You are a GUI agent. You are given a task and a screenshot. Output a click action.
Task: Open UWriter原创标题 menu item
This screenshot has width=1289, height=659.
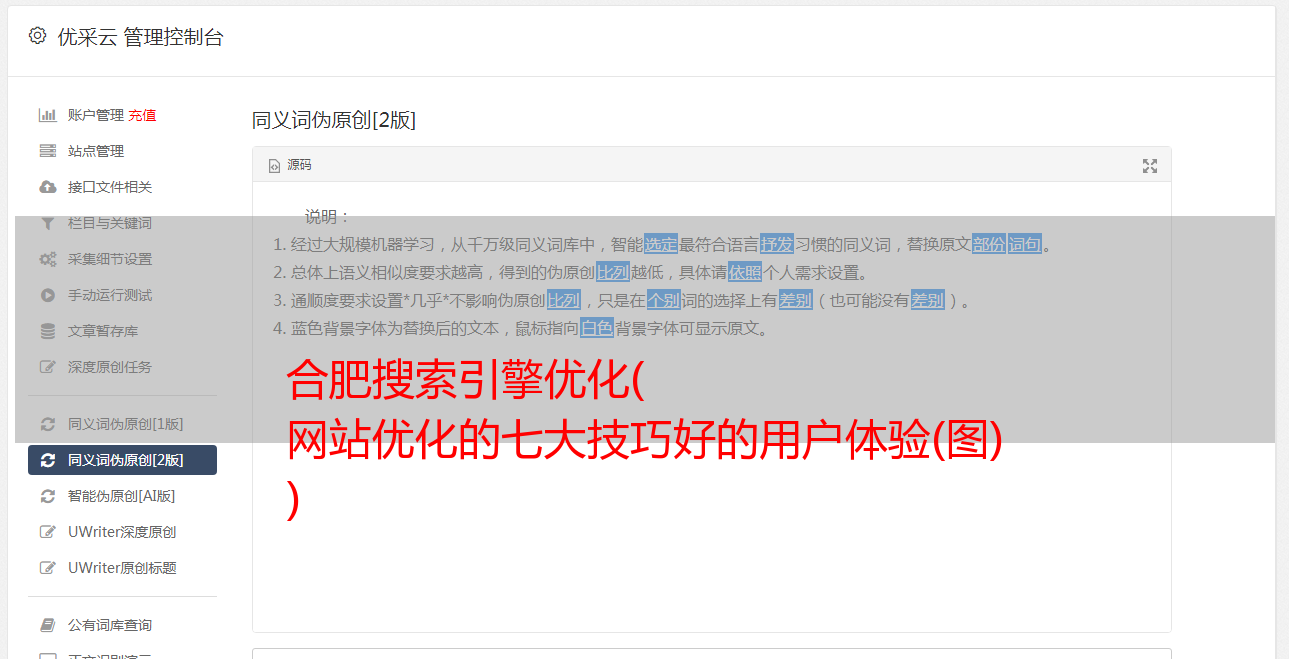[x=122, y=568]
